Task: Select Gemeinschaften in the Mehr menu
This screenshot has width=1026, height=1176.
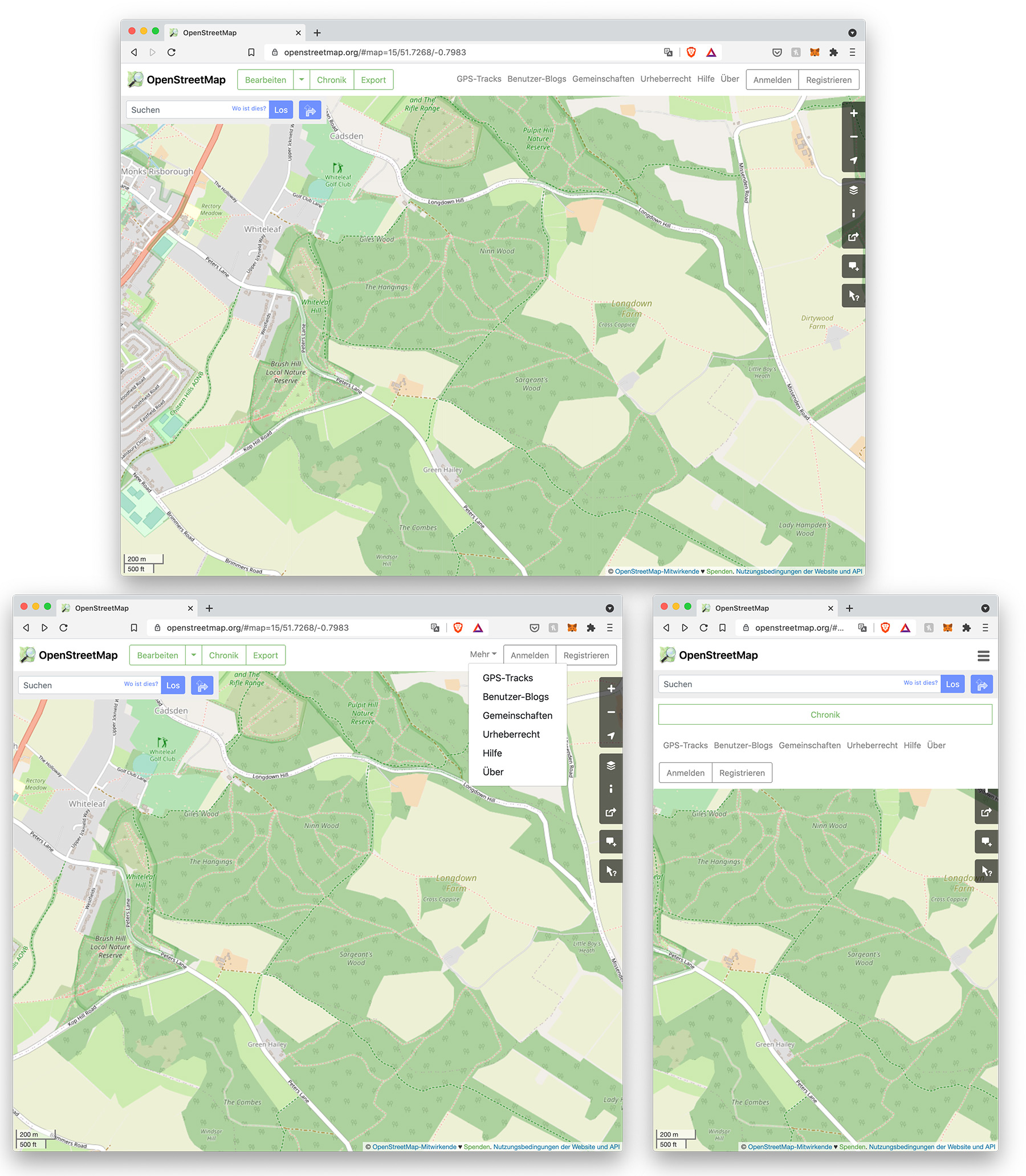Action: (x=517, y=715)
